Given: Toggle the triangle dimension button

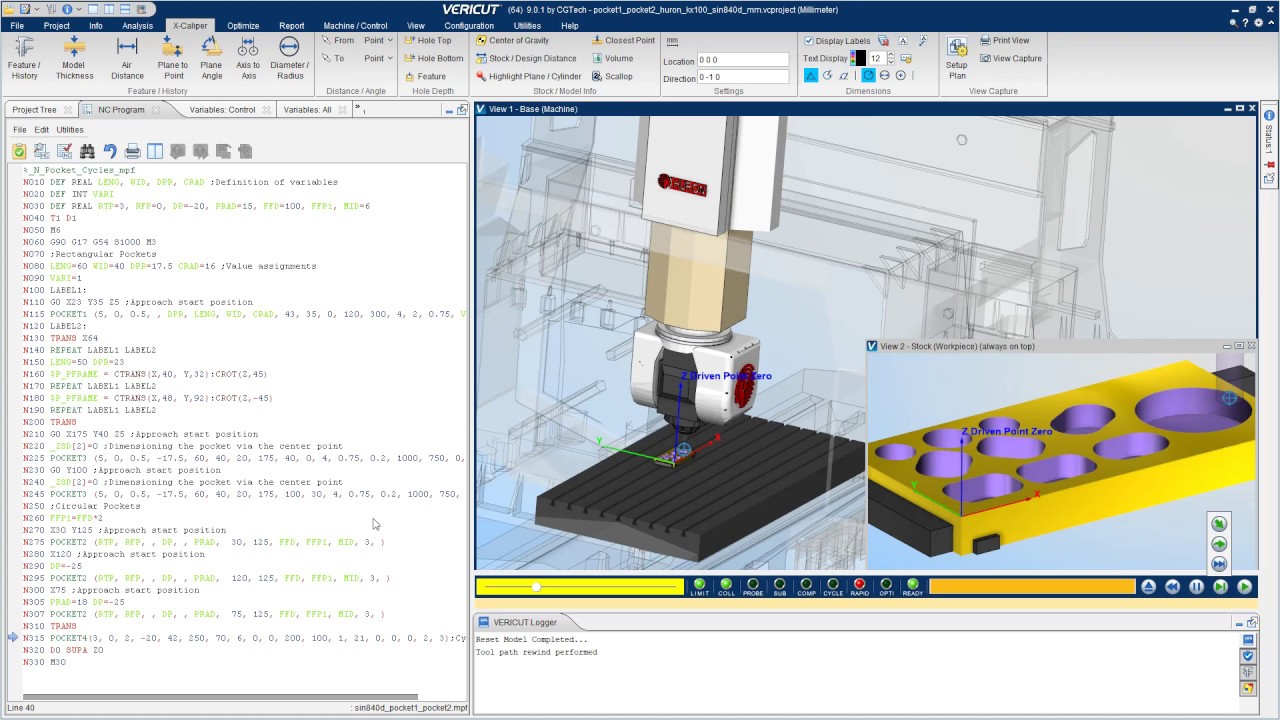Looking at the screenshot, I should point(811,75).
